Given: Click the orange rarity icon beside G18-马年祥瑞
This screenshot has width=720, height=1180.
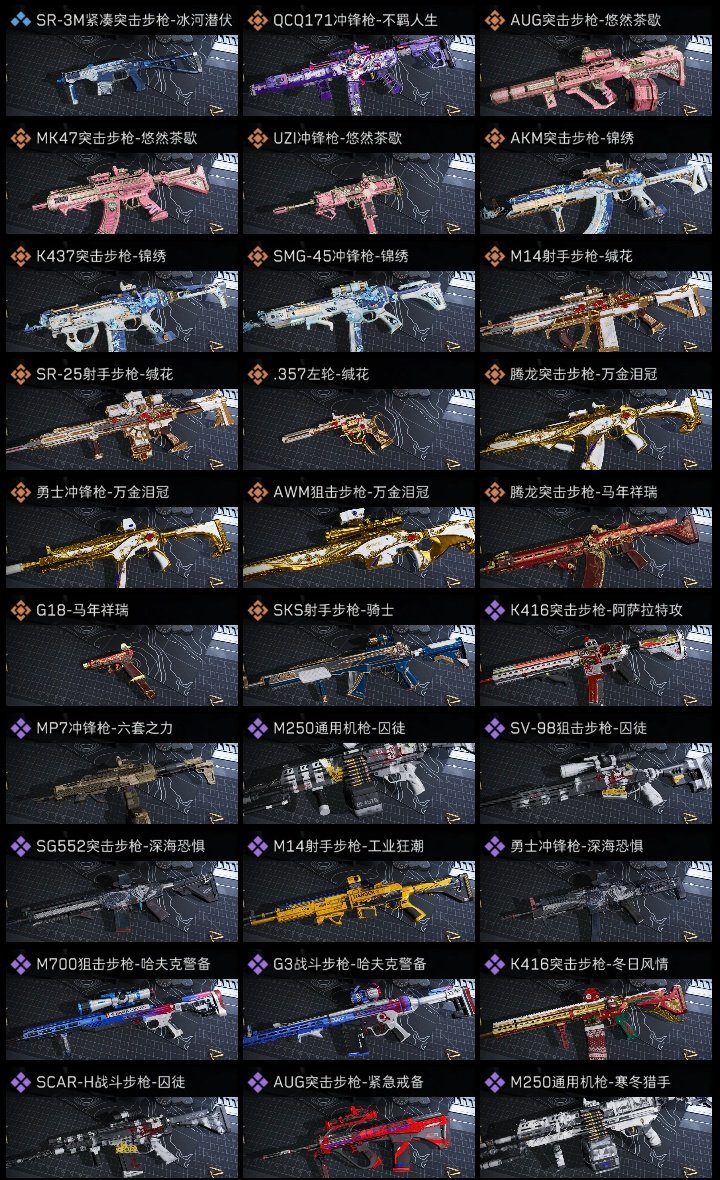Looking at the screenshot, I should click(x=20, y=610).
